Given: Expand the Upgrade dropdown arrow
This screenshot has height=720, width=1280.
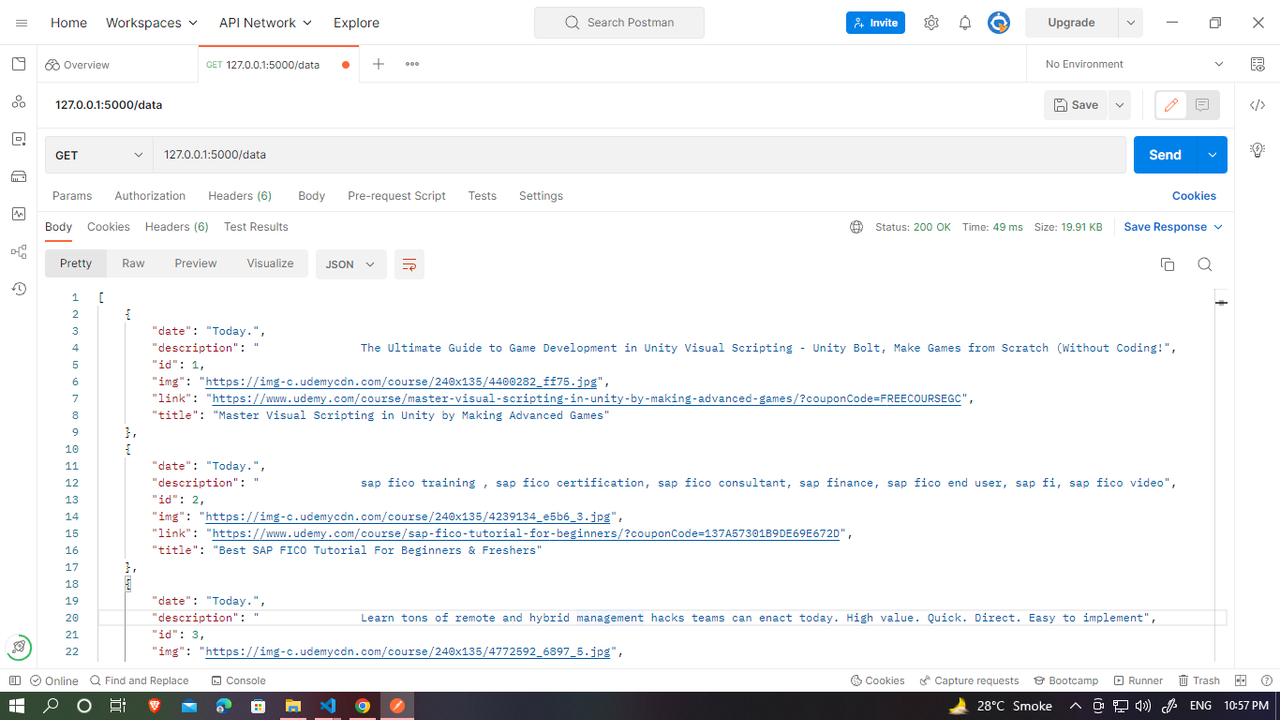Looking at the screenshot, I should pyautogui.click(x=1131, y=22).
